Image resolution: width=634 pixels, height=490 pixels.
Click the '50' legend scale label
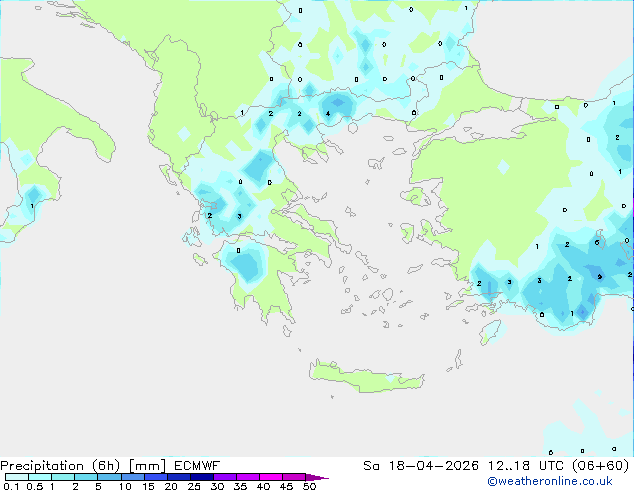[x=309, y=486]
